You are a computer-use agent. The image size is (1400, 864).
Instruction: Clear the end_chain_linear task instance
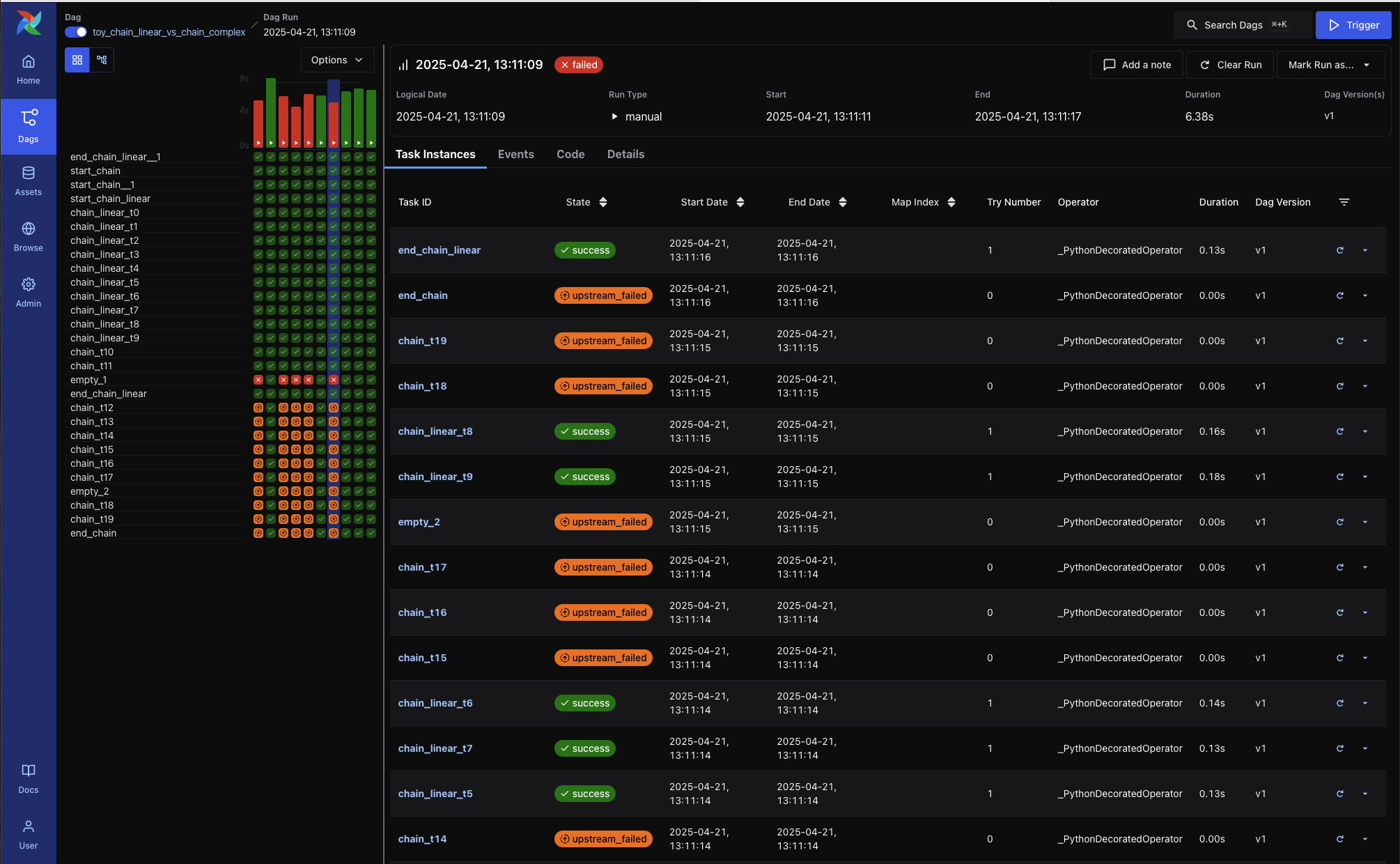tap(1339, 250)
